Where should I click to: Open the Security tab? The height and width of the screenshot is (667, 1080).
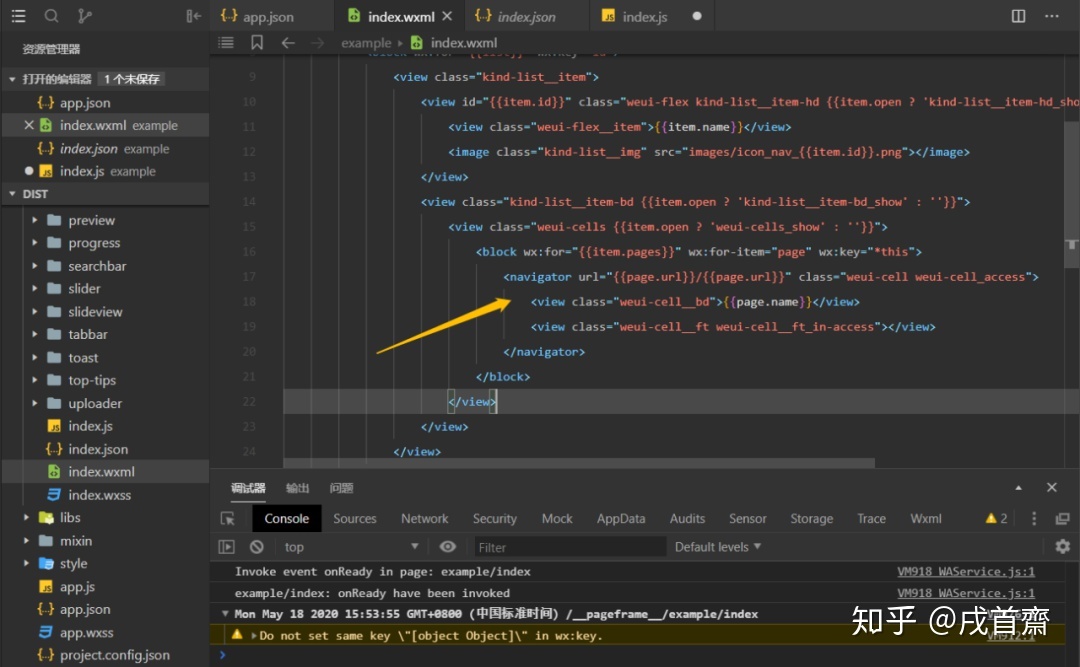[495, 519]
